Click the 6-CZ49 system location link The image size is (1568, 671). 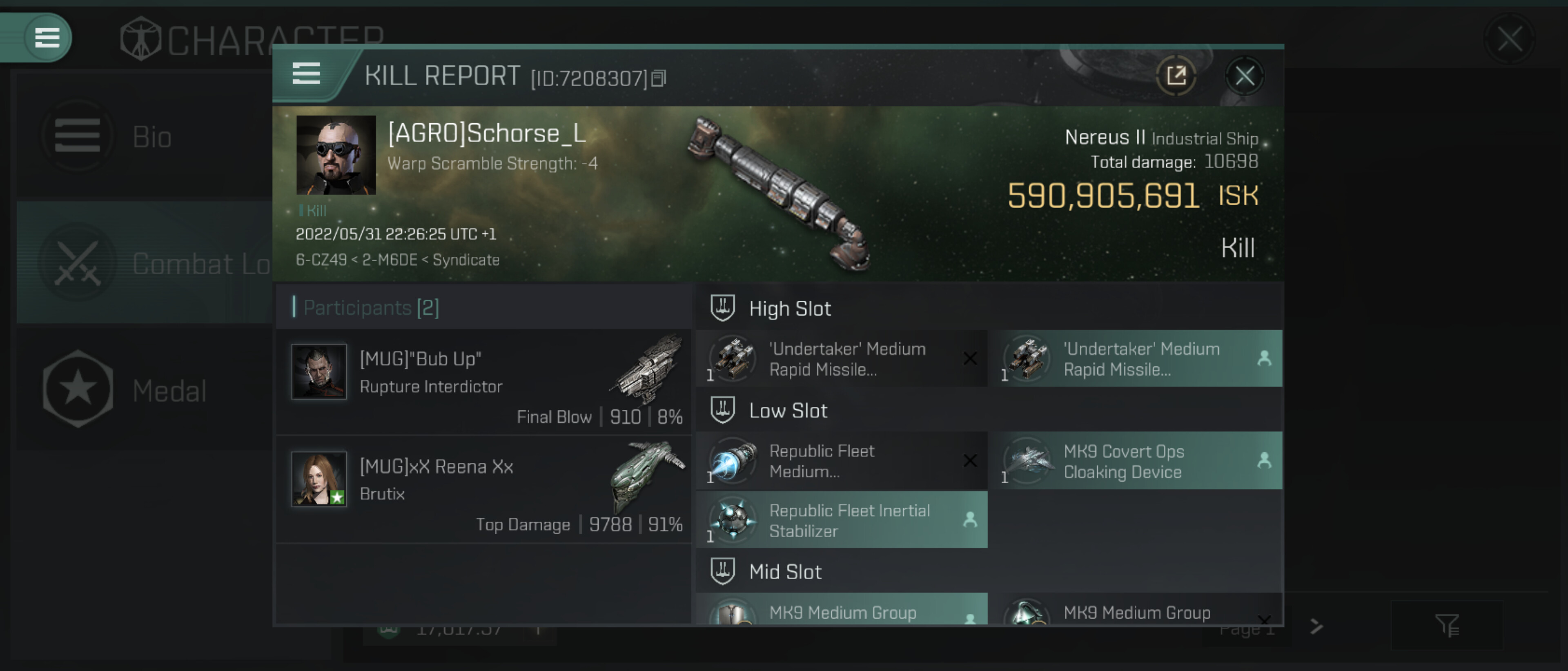[x=321, y=260]
